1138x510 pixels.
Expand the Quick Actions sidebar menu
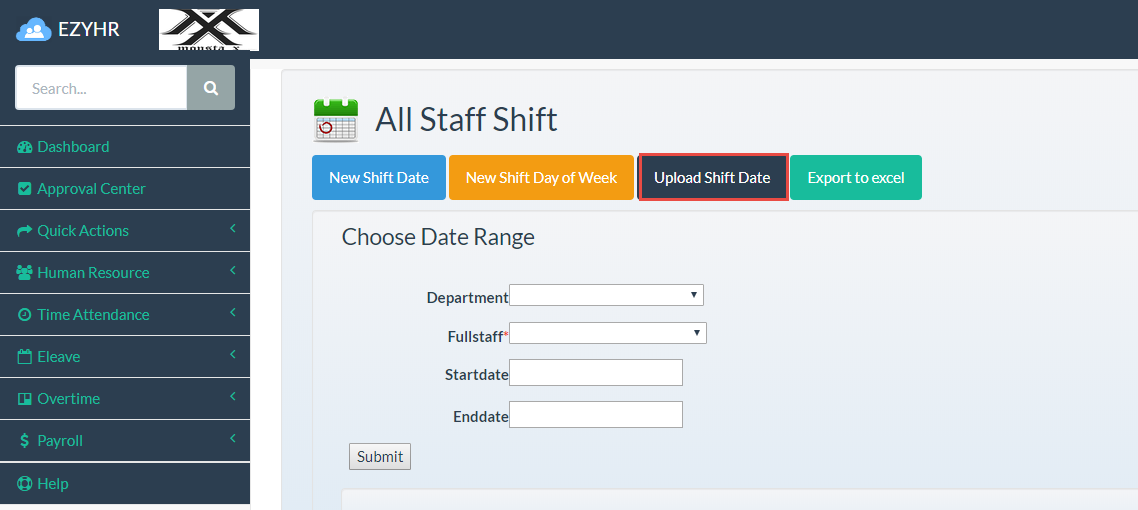pos(83,231)
